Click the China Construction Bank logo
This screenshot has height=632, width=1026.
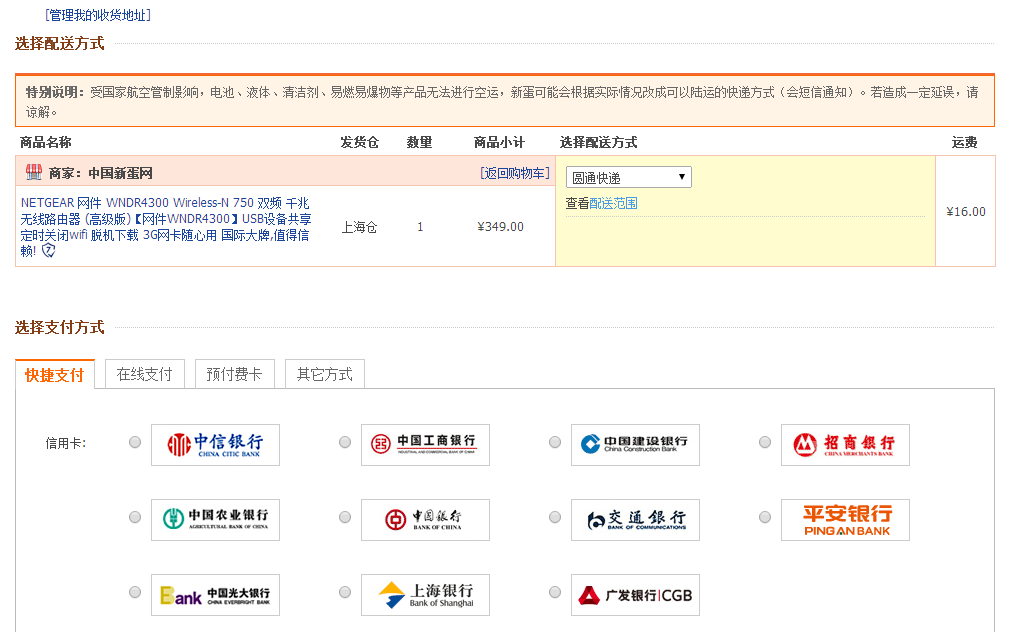635,444
